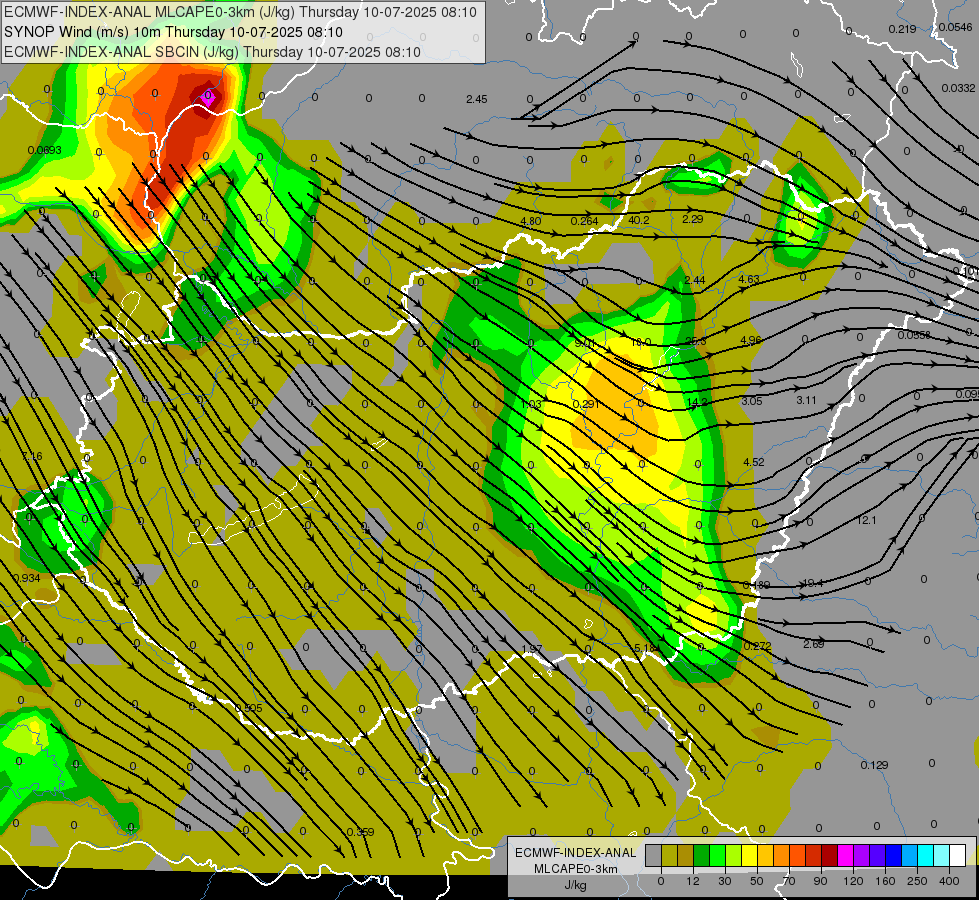Click the map value 0.0693
Image resolution: width=979 pixels, height=900 pixels.
(44, 150)
